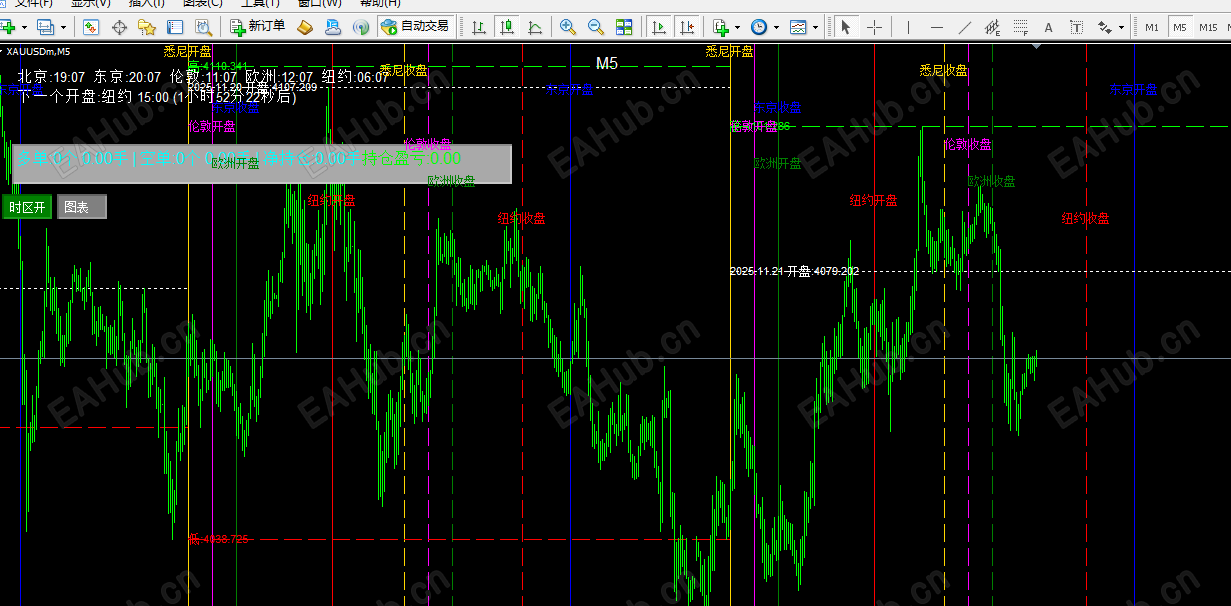Image resolution: width=1231 pixels, height=606 pixels.
Task: Switch to the M1 timeframe
Action: pyautogui.click(x=1152, y=27)
